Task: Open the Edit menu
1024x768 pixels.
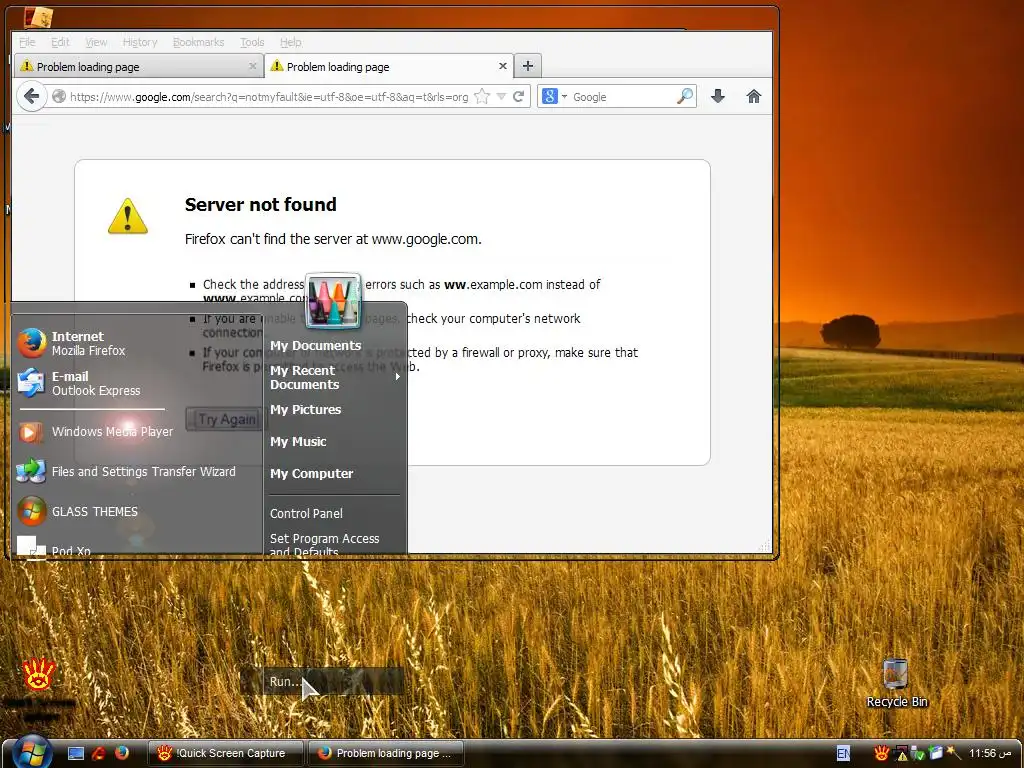Action: click(60, 42)
